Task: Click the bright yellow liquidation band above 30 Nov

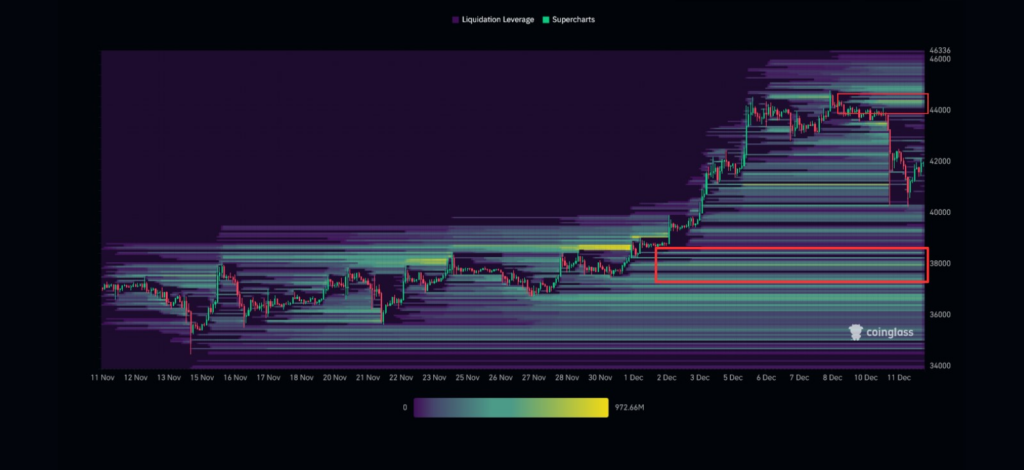Action: 605,246
